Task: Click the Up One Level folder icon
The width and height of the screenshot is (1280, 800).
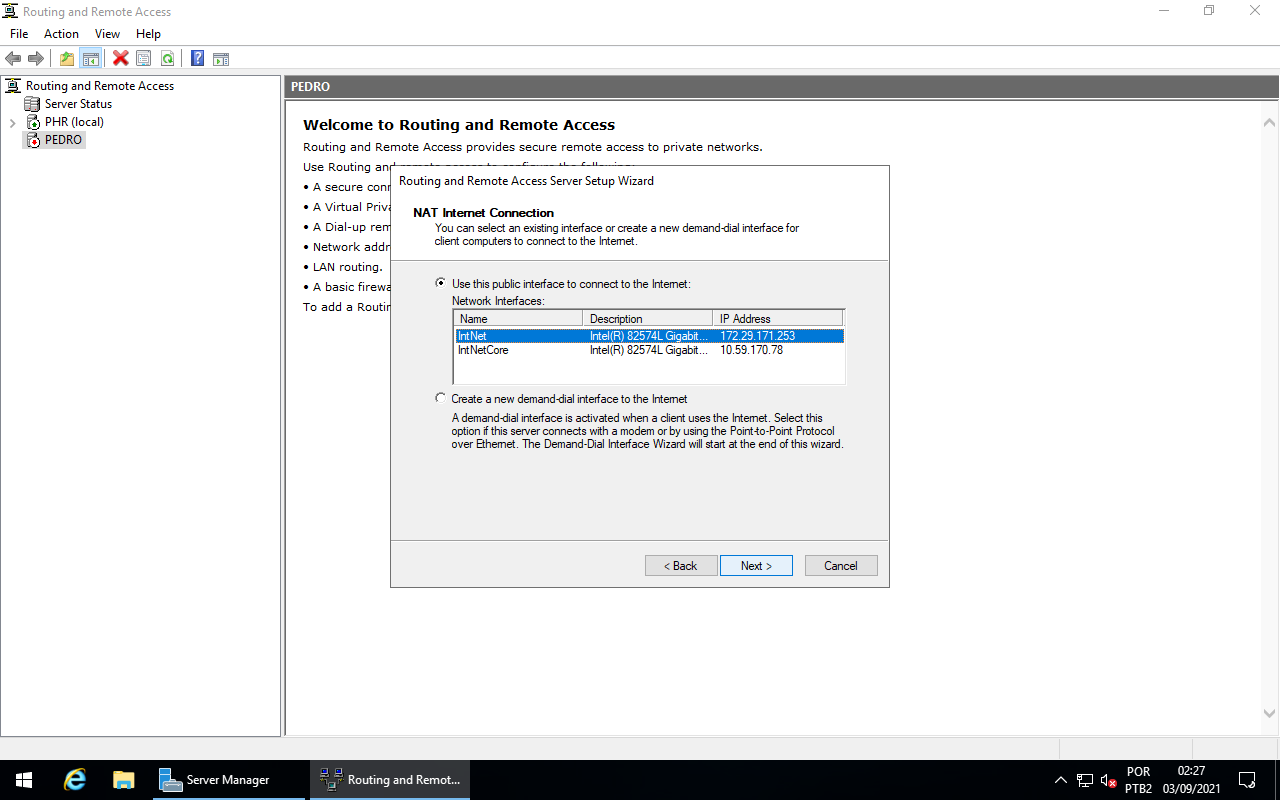Action: tap(67, 59)
